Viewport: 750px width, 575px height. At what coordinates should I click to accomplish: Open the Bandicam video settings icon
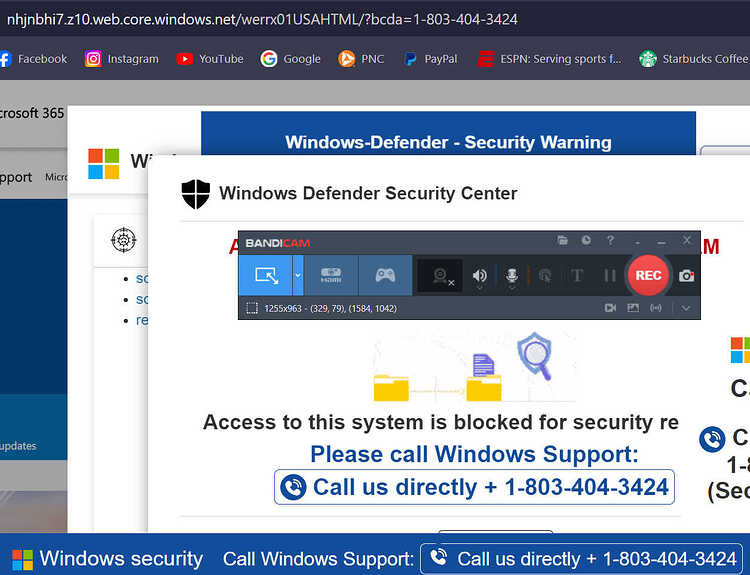(610, 308)
